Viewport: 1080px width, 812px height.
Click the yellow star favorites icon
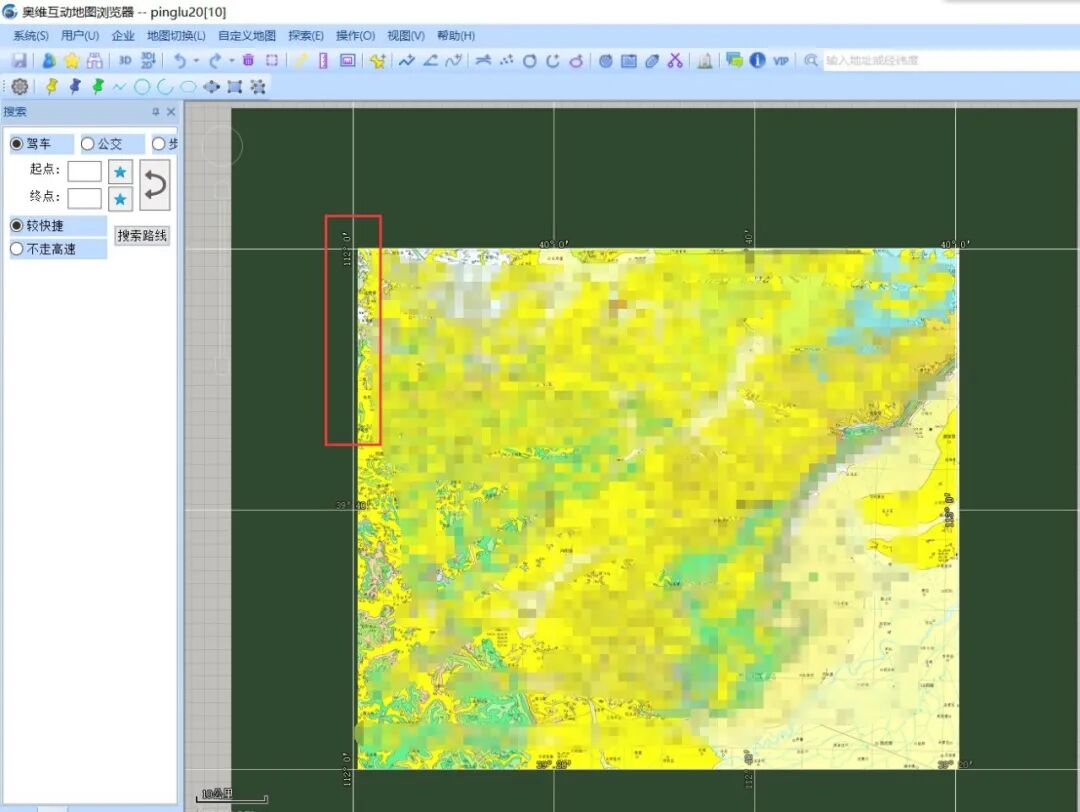tap(72, 61)
